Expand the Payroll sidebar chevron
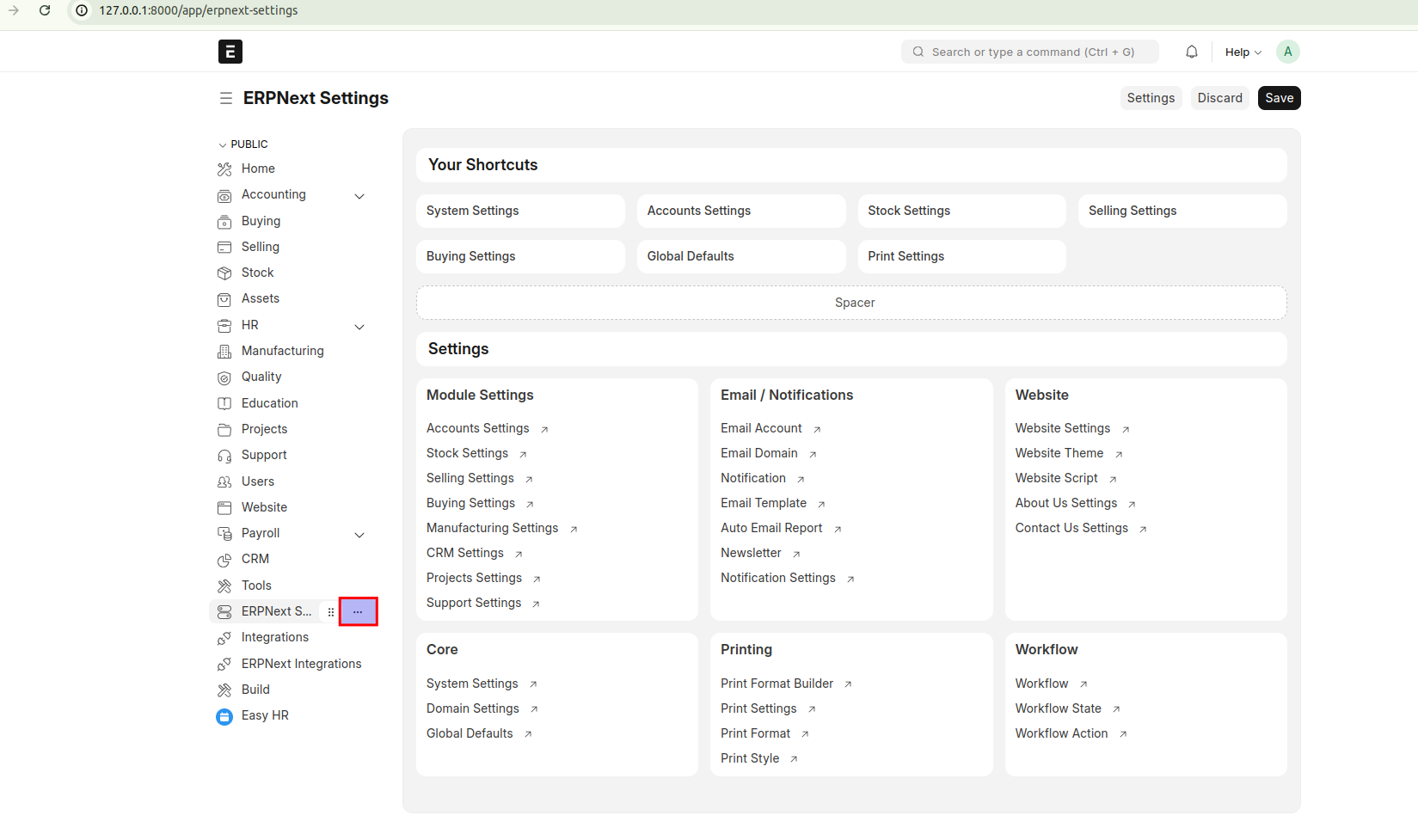1418x840 pixels. 359,535
